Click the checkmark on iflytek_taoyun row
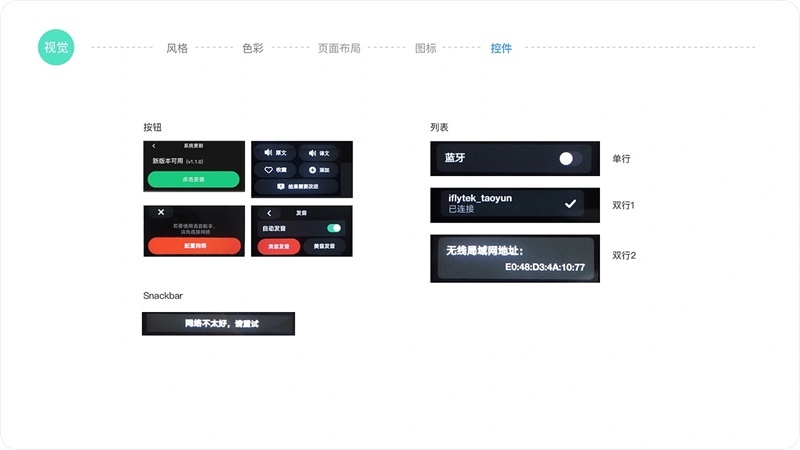 [570, 204]
